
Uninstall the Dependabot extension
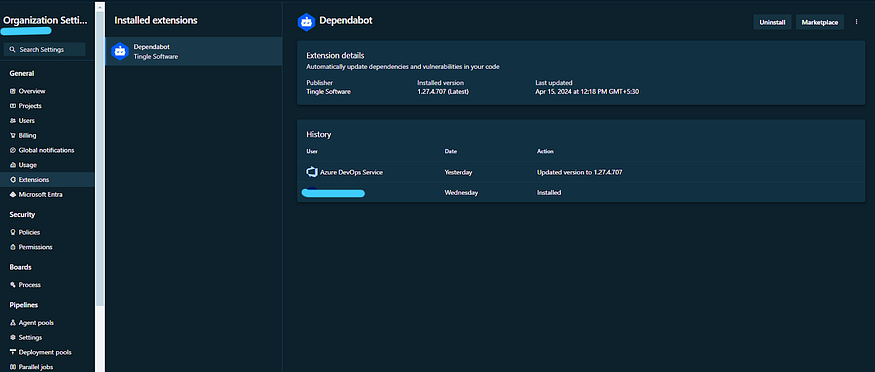click(772, 22)
